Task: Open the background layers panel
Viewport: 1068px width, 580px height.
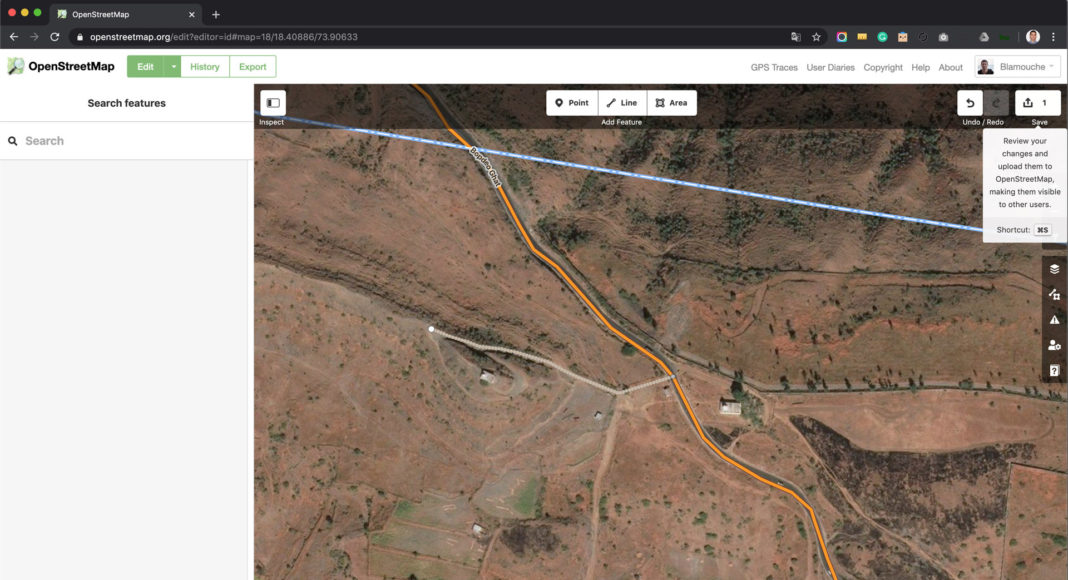Action: pos(1054,269)
